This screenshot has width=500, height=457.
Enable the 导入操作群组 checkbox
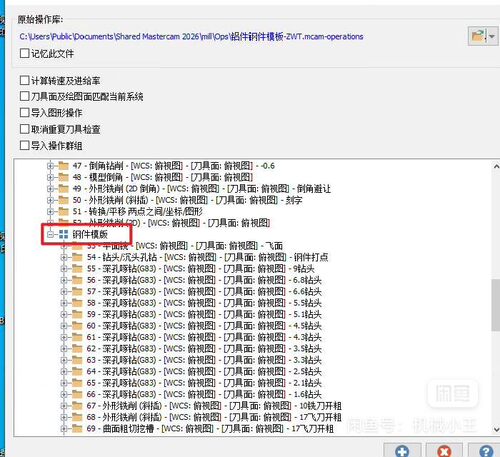point(24,145)
